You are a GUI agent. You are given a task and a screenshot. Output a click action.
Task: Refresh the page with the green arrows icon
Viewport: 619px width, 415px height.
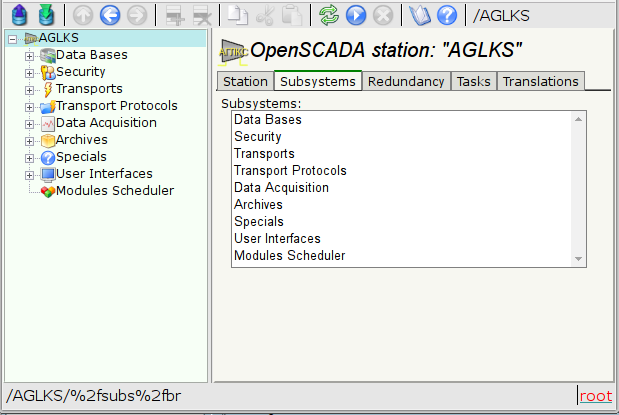[x=329, y=15]
